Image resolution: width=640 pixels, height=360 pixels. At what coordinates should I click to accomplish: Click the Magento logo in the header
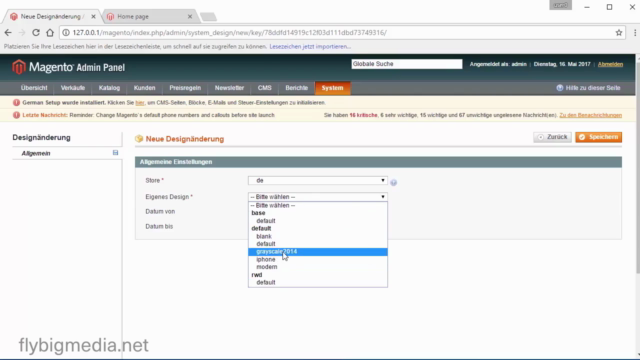pos(68,67)
